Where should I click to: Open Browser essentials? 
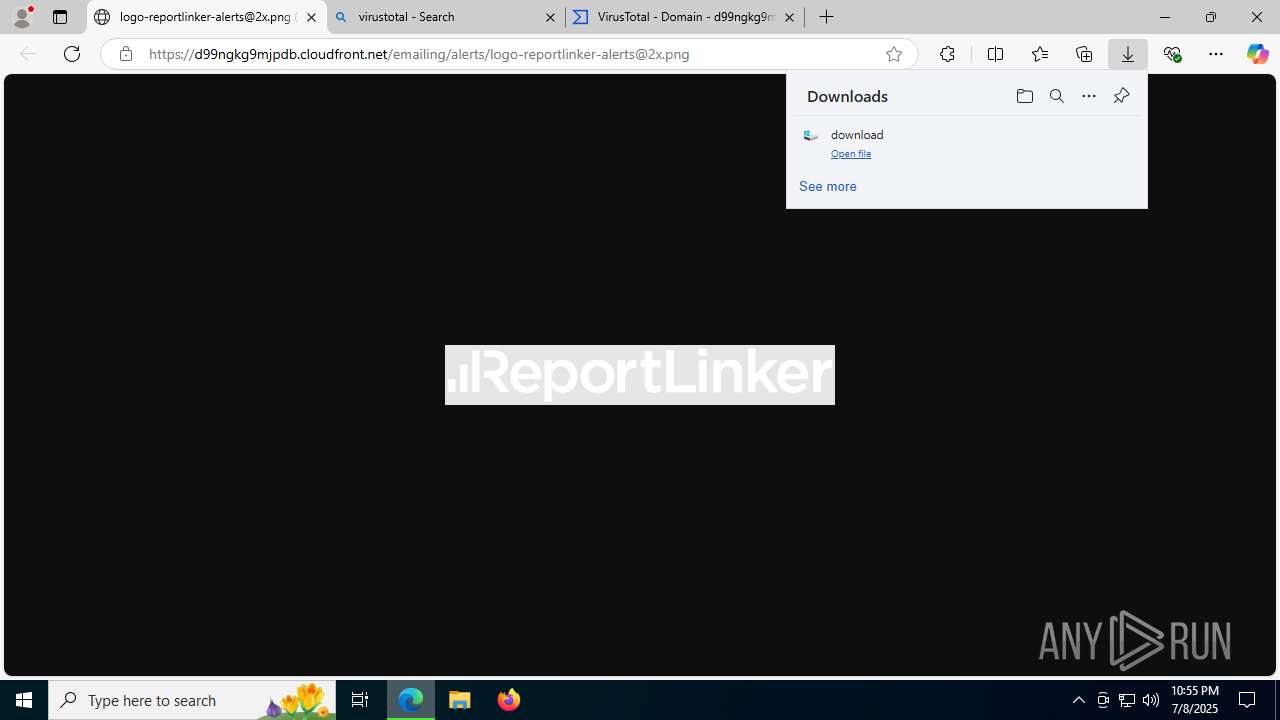1172,54
